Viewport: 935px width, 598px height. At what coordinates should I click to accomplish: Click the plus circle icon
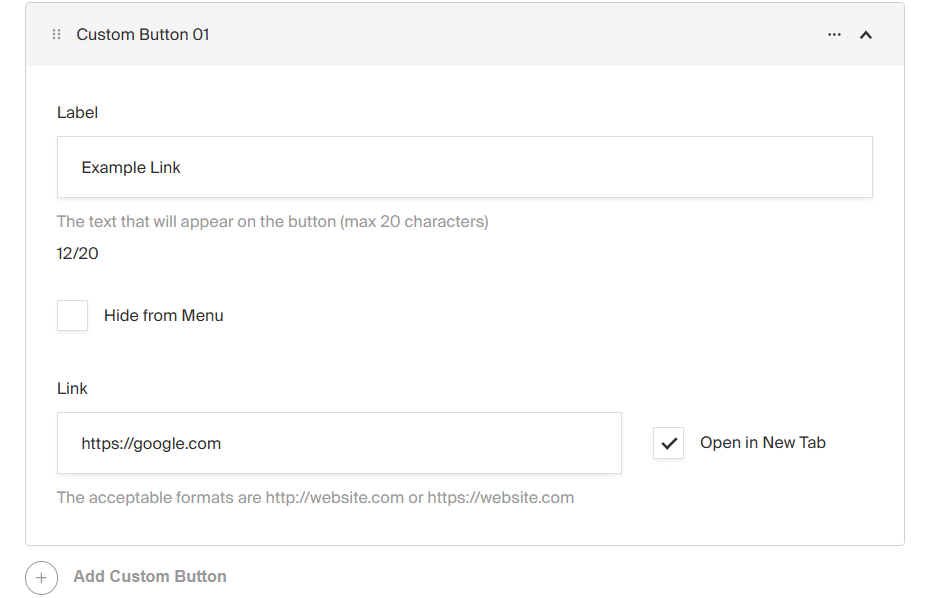(41, 578)
